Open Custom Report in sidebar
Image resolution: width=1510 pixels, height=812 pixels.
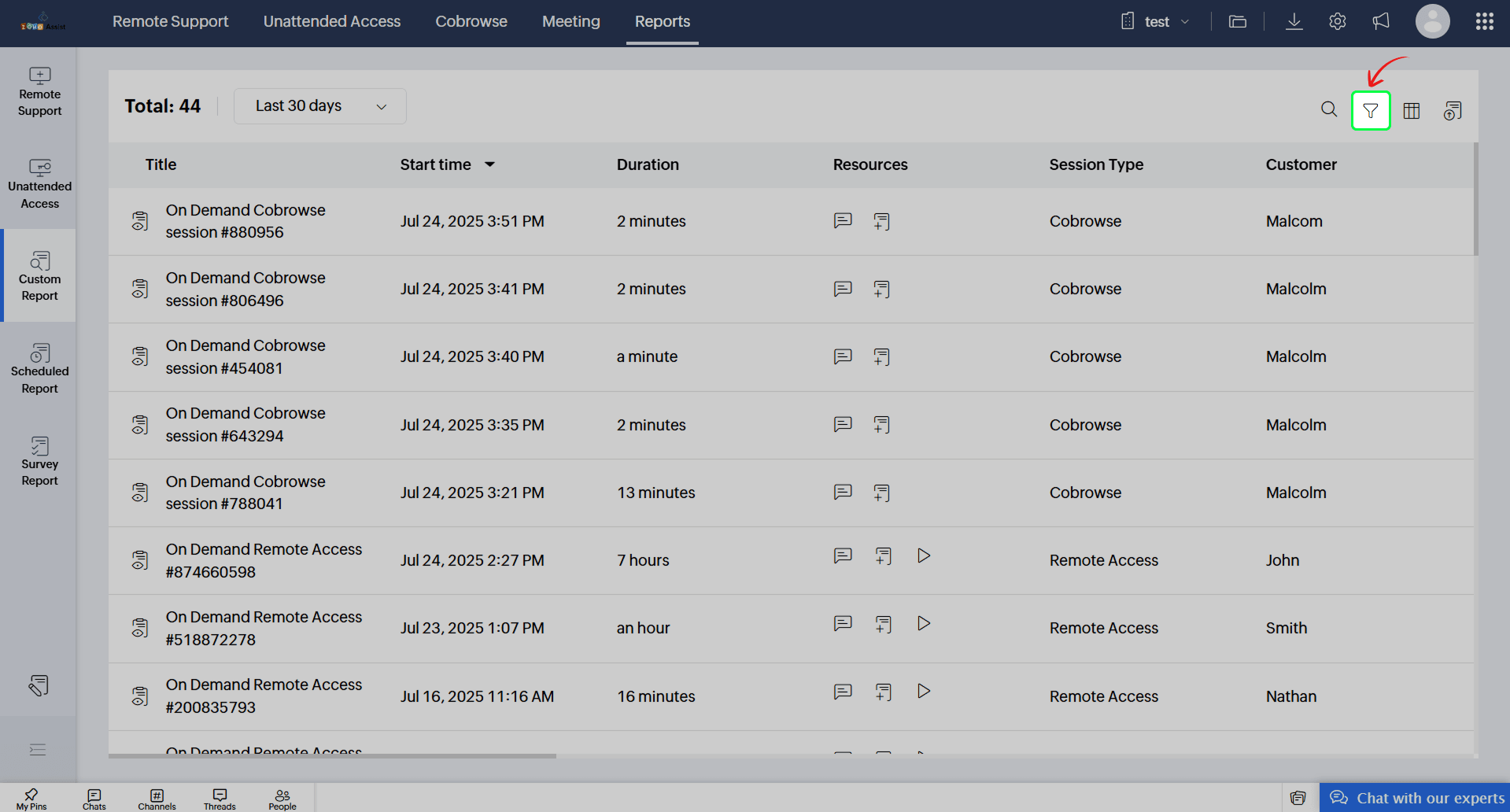tap(39, 275)
